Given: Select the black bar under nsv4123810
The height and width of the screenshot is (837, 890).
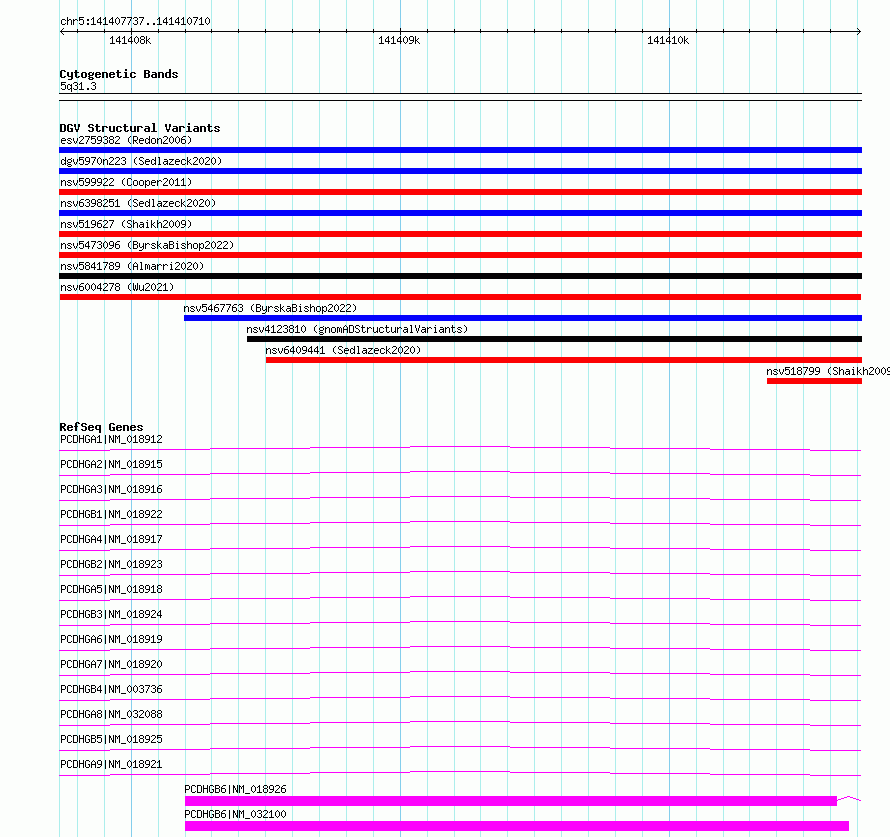Looking at the screenshot, I should pyautogui.click(x=555, y=339).
